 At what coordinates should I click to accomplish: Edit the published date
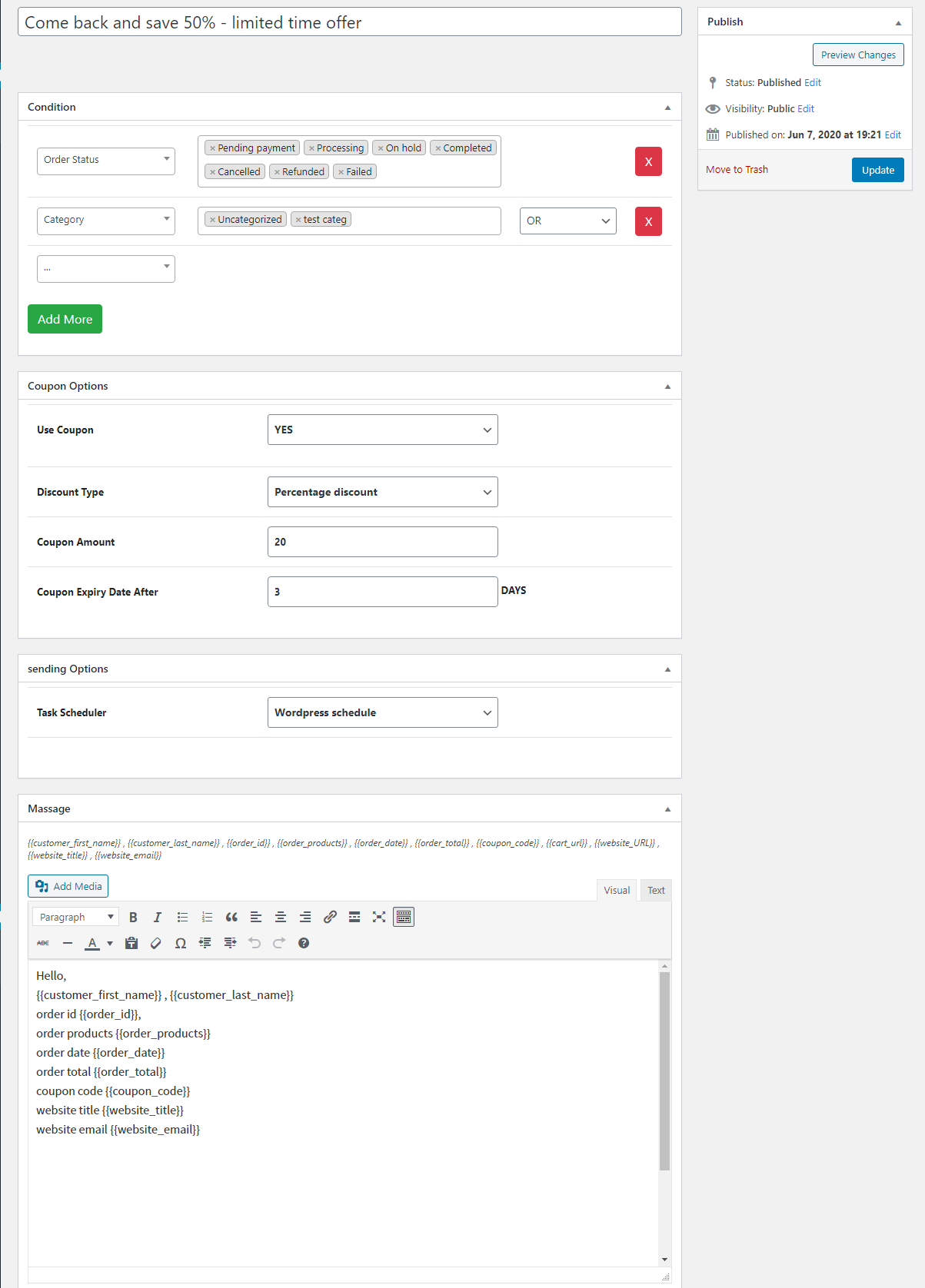pyautogui.click(x=893, y=134)
